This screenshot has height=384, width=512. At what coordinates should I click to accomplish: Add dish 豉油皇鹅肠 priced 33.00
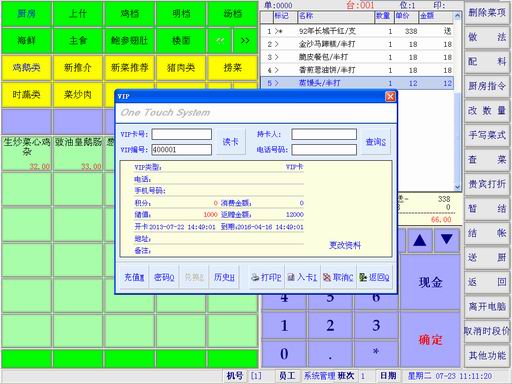[x=78, y=153]
